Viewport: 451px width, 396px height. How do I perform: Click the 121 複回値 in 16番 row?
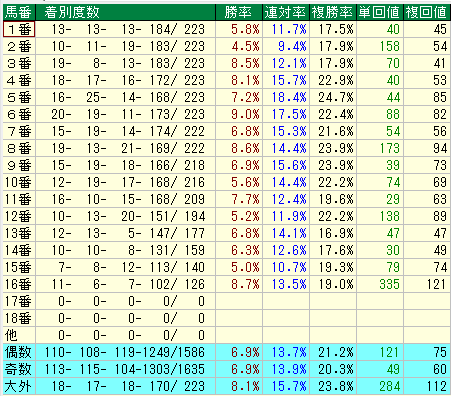(426, 284)
